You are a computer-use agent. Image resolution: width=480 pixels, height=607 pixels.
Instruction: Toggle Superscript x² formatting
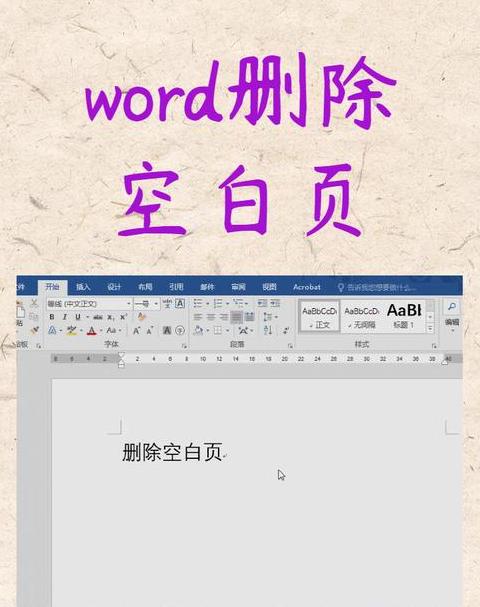(123, 317)
